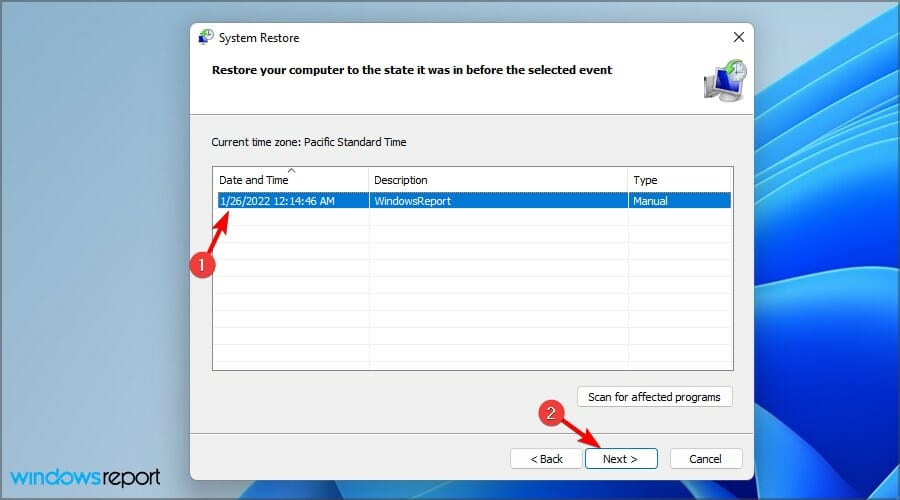Select restore point dated 1/26/2022 12:14:46 AM
The image size is (900, 500).
[x=472, y=201]
